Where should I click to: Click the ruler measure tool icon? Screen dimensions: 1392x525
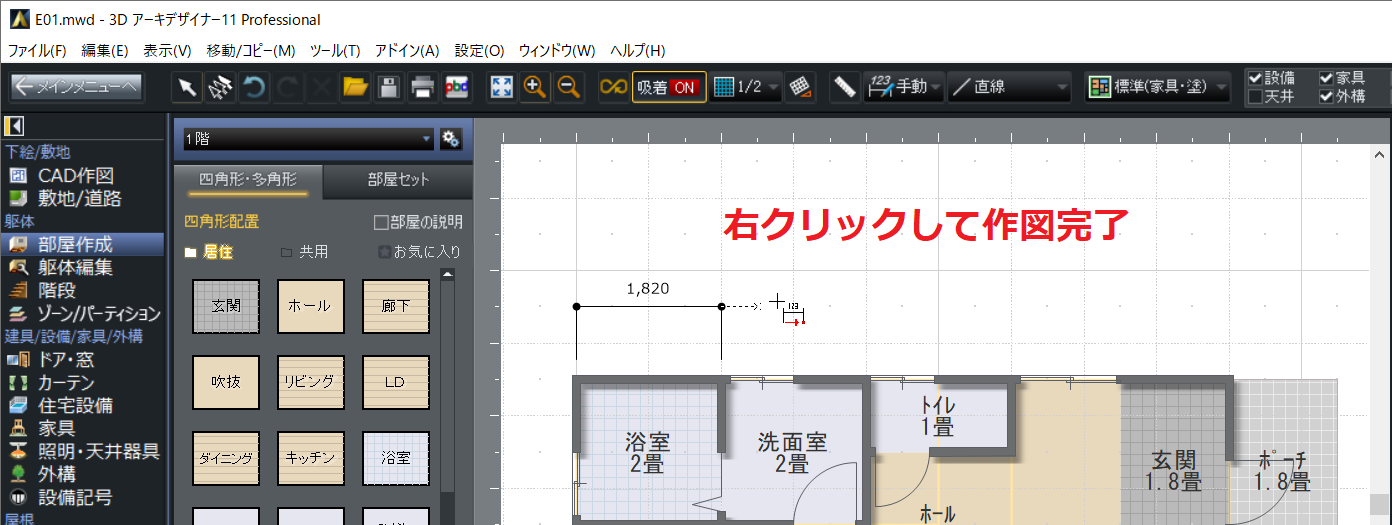click(x=845, y=87)
